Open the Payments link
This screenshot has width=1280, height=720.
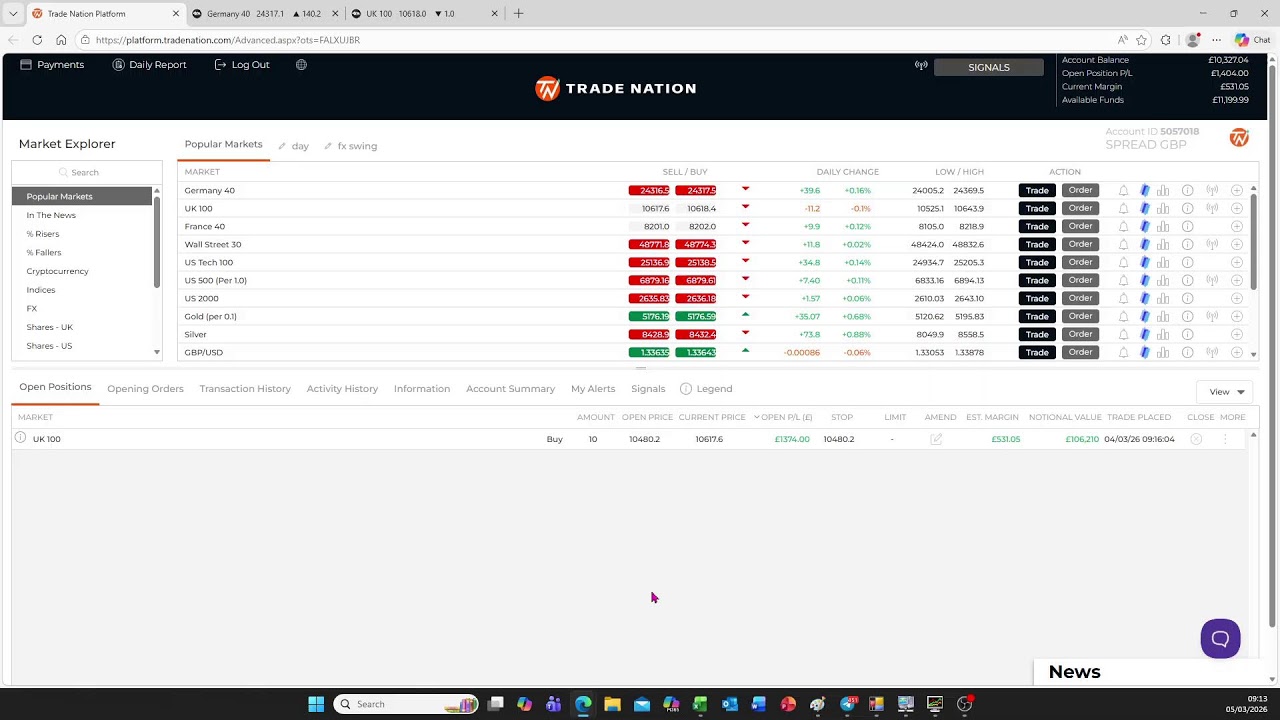pyautogui.click(x=52, y=64)
